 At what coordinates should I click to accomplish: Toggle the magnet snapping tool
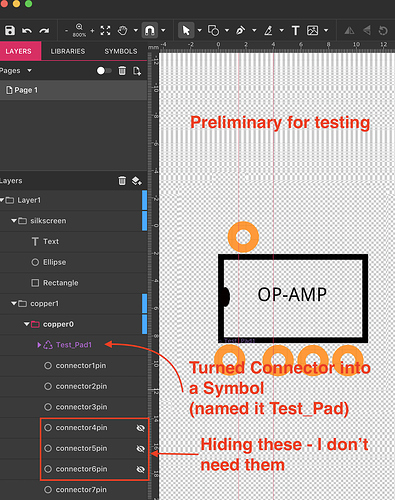click(x=150, y=31)
